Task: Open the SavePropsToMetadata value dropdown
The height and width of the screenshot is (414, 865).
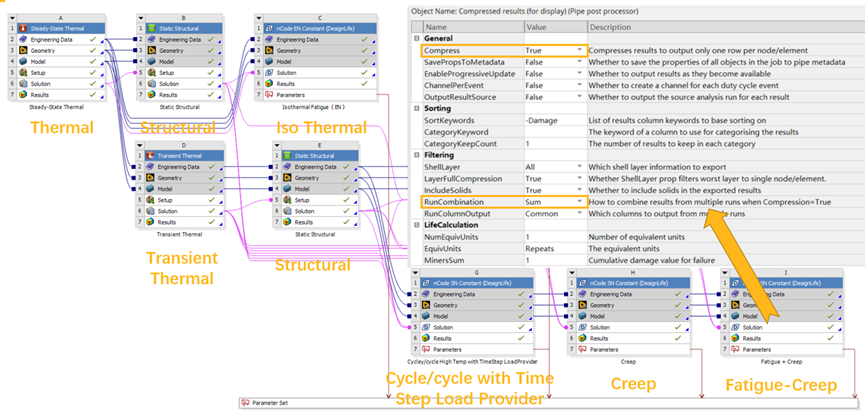Action: pyautogui.click(x=579, y=62)
